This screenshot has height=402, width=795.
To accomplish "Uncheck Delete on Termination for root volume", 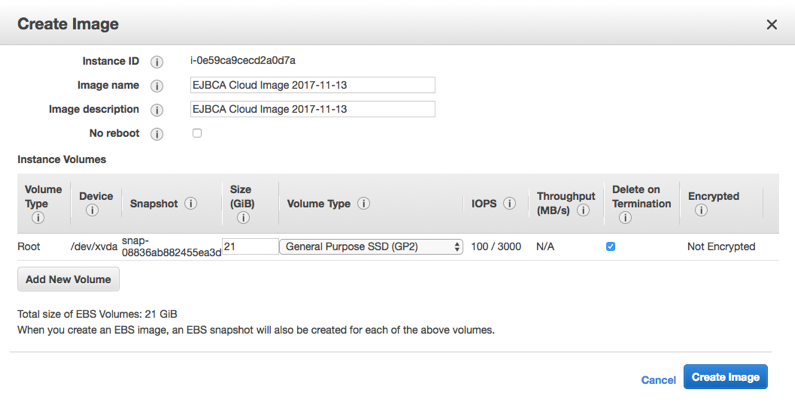I will pyautogui.click(x=611, y=246).
